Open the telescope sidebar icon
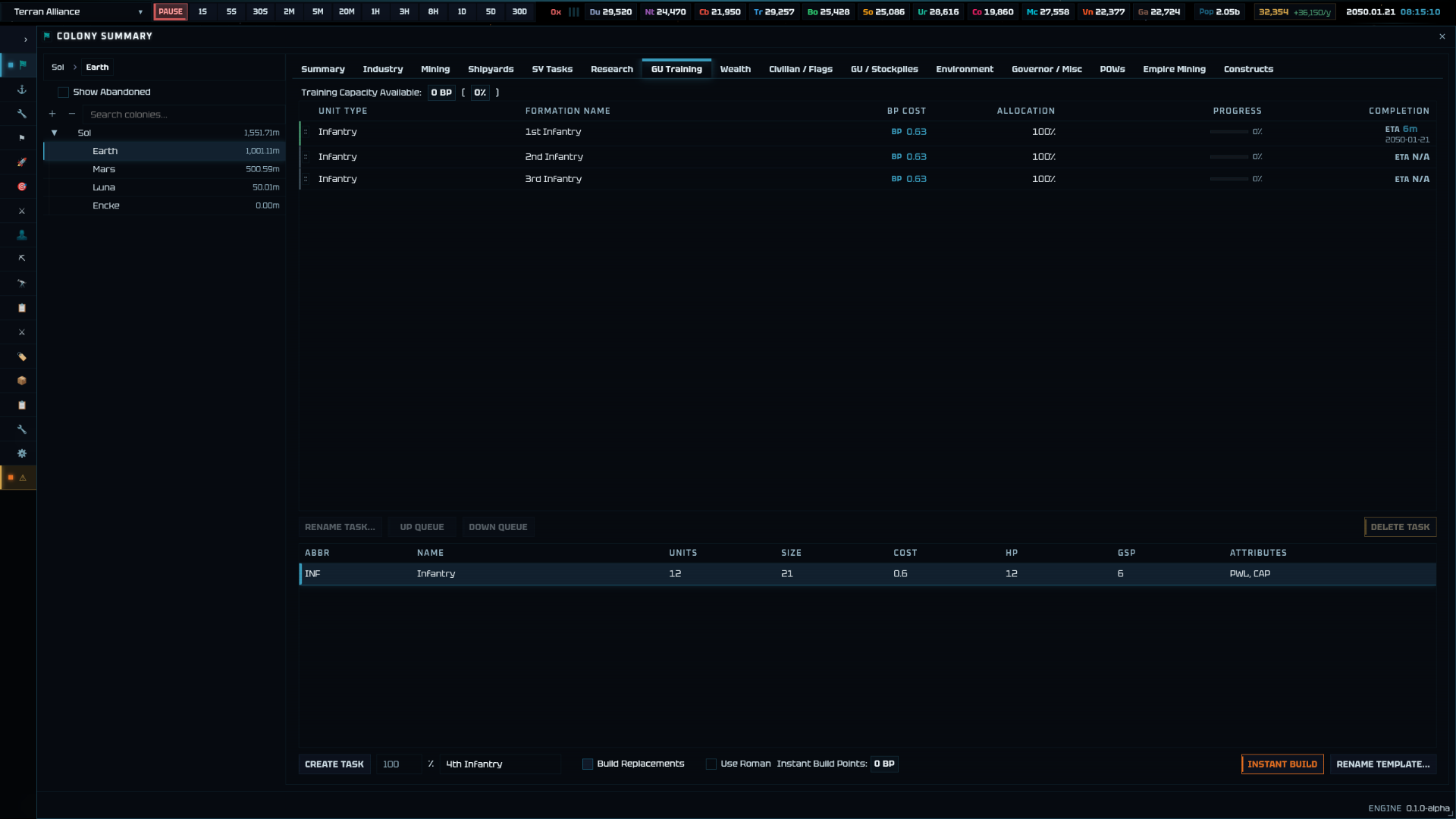 click(22, 284)
